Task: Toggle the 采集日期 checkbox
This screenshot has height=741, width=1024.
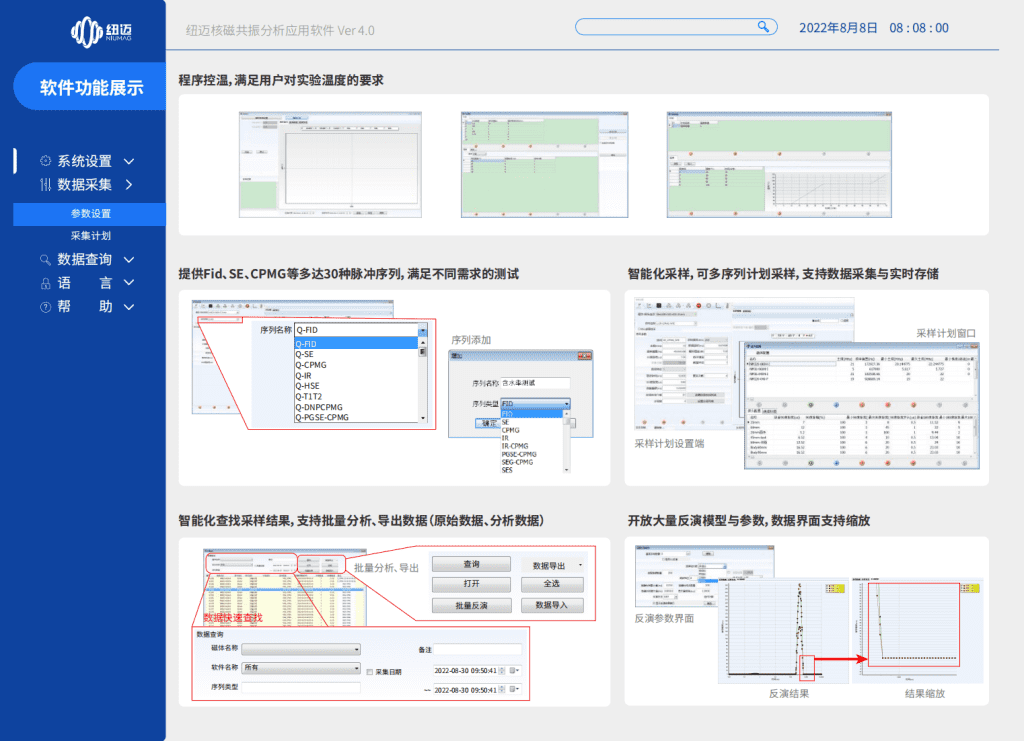Action: point(369,671)
